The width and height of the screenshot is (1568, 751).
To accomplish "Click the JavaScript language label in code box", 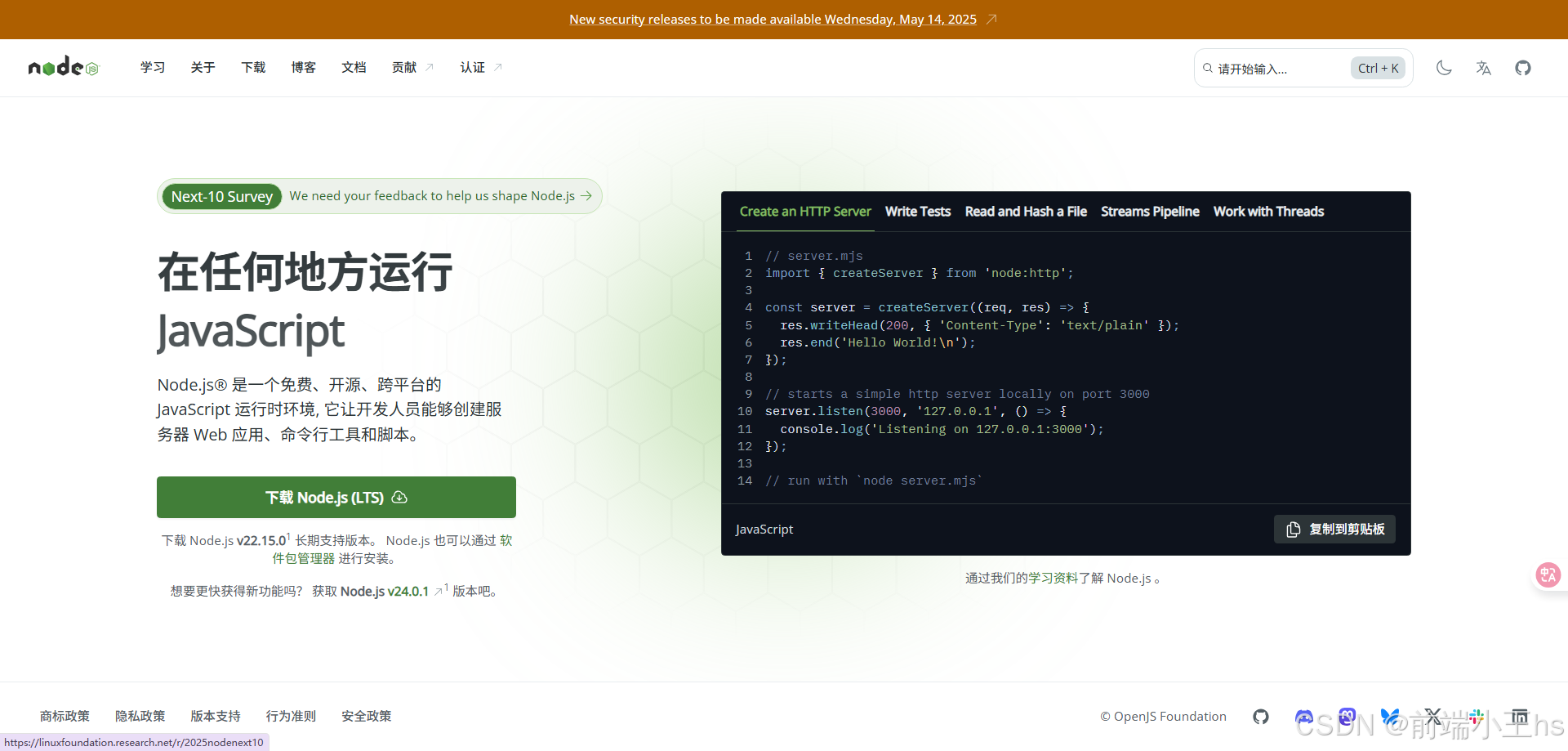I will [x=764, y=530].
